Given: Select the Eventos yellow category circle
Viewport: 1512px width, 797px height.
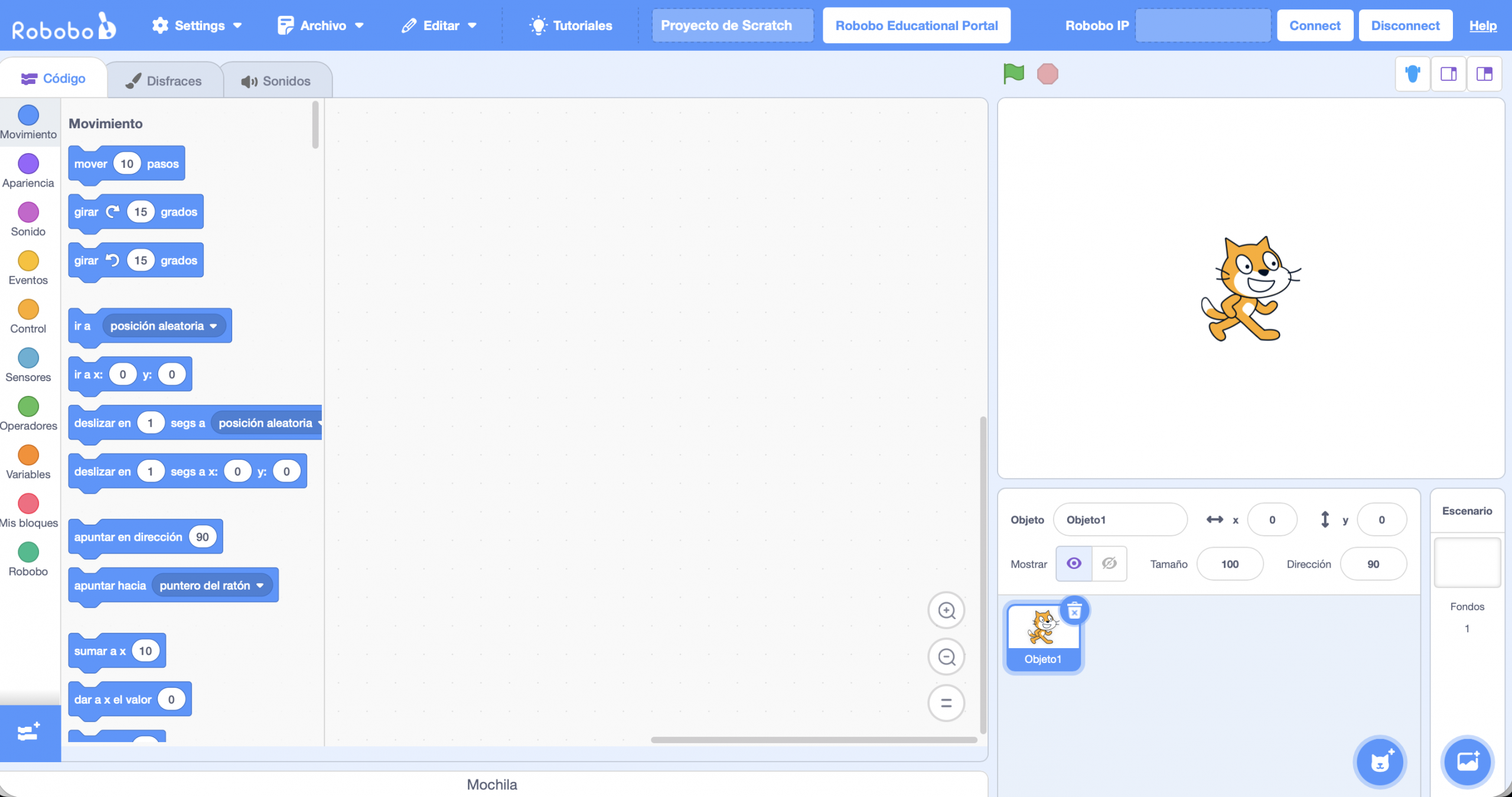Looking at the screenshot, I should coord(28,261).
